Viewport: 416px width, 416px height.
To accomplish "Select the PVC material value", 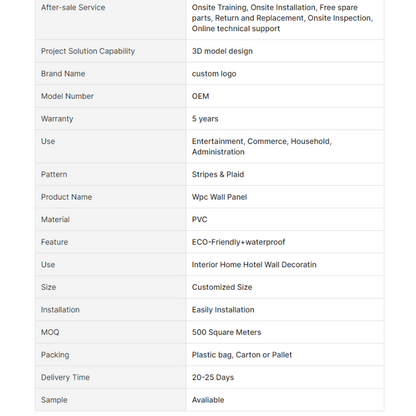I will point(199,219).
